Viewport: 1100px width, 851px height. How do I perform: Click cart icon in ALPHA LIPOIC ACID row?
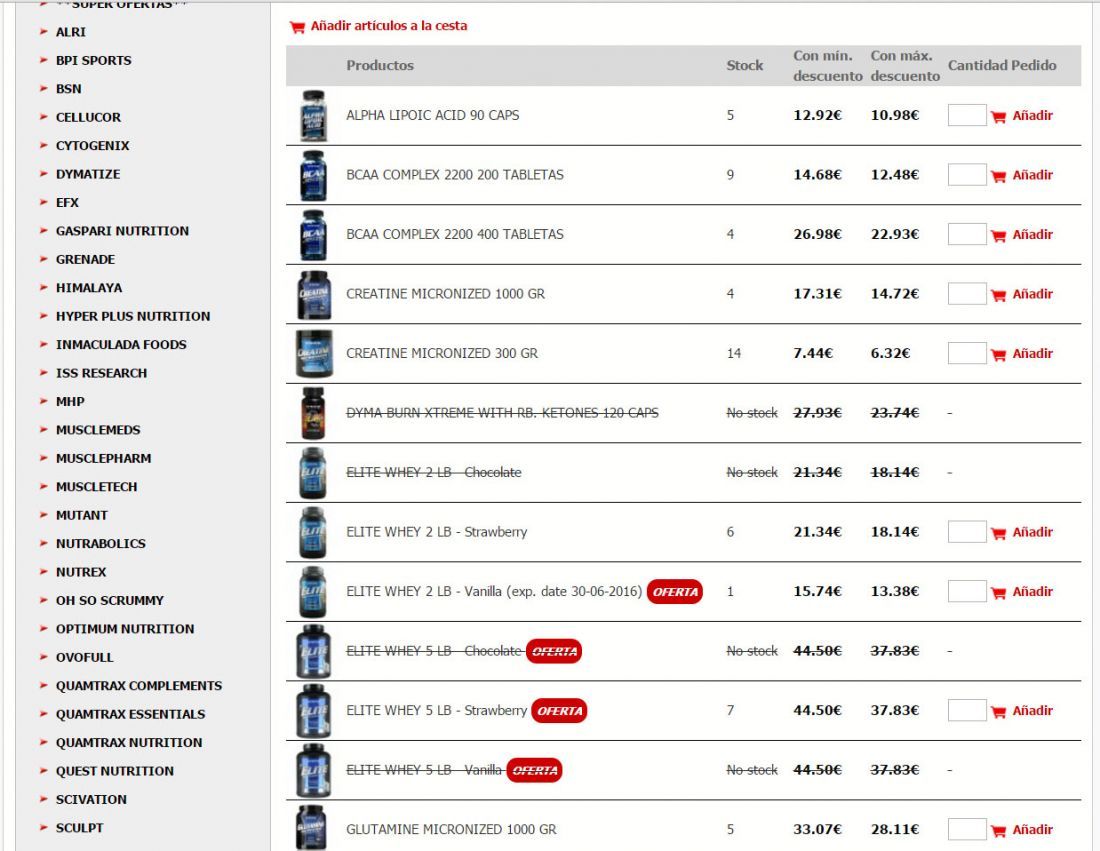point(998,116)
